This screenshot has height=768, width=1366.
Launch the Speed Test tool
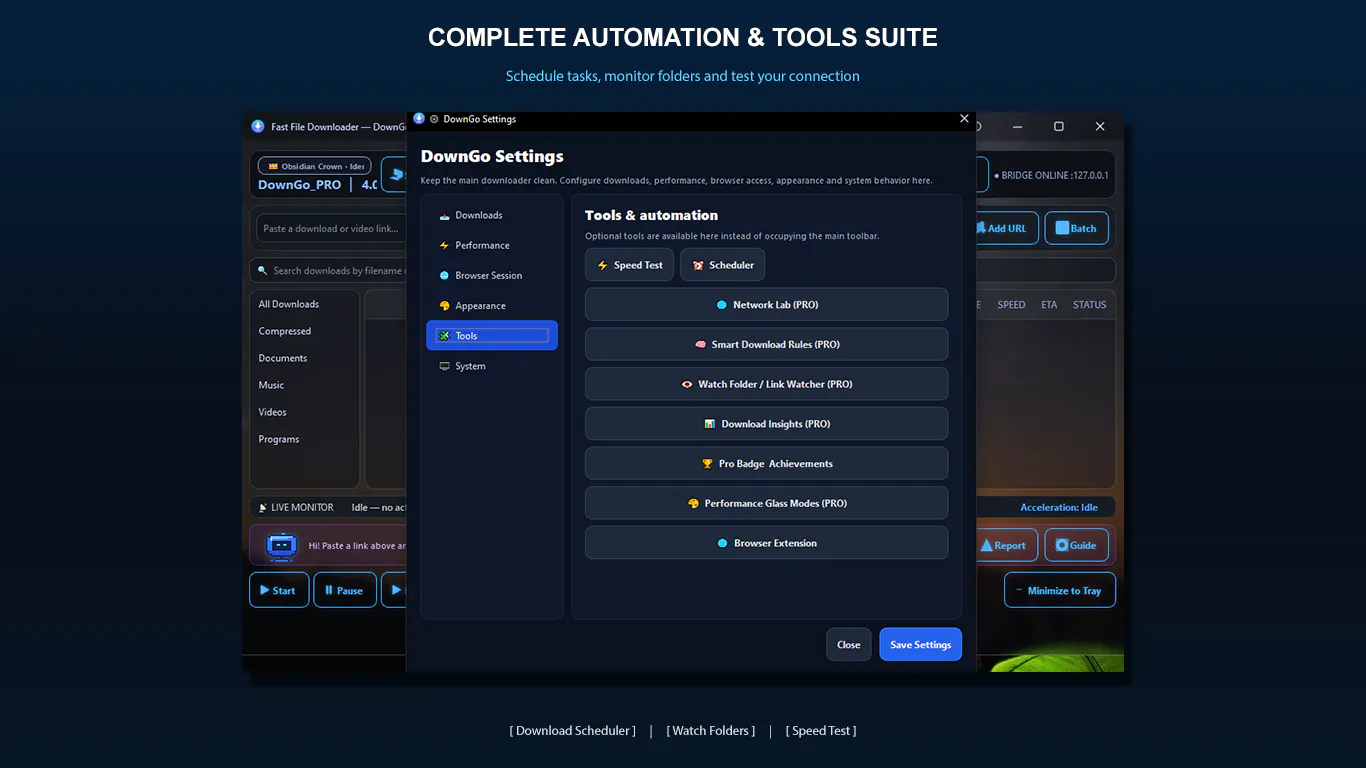[x=629, y=265]
